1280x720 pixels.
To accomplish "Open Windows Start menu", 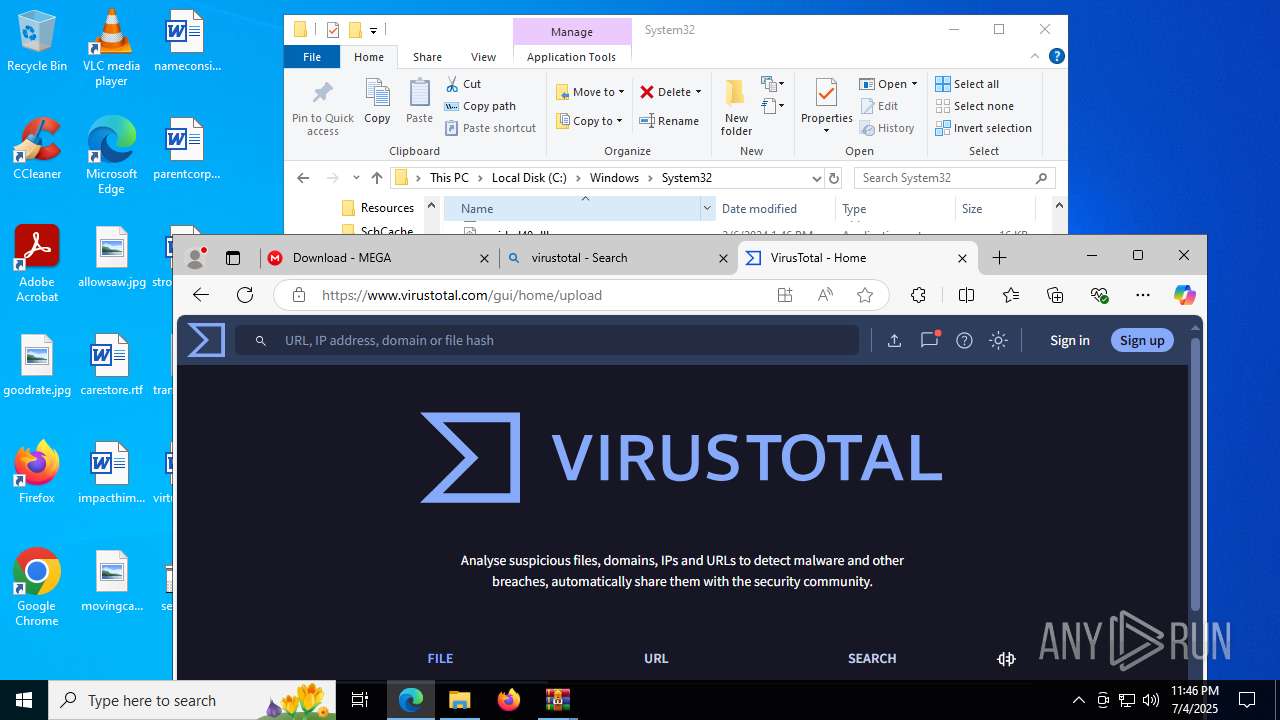I will (x=24, y=700).
